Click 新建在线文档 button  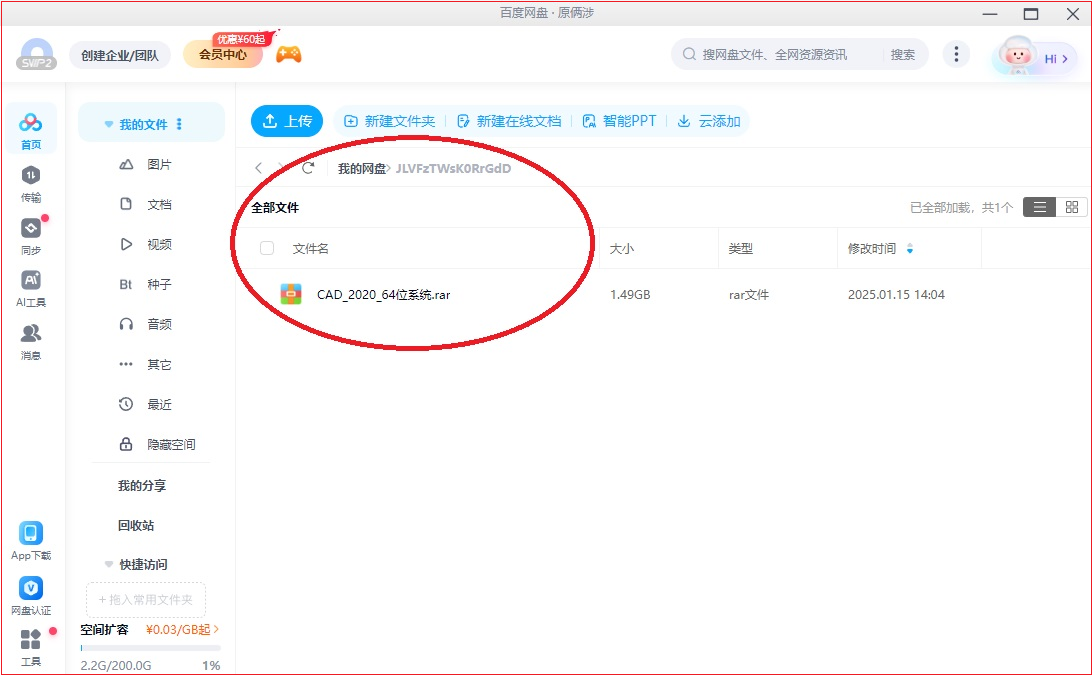point(509,121)
